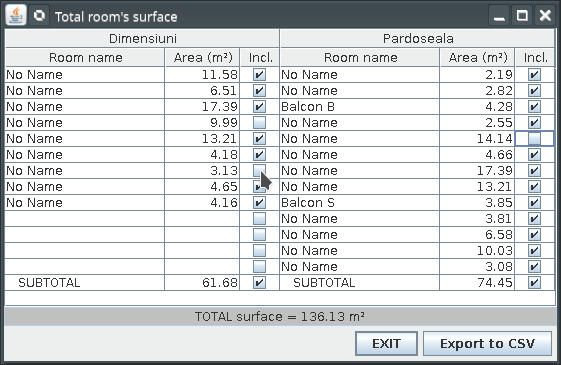This screenshot has height=365, width=561.
Task: Maximize the Total room's surface window
Action: coord(522,16)
